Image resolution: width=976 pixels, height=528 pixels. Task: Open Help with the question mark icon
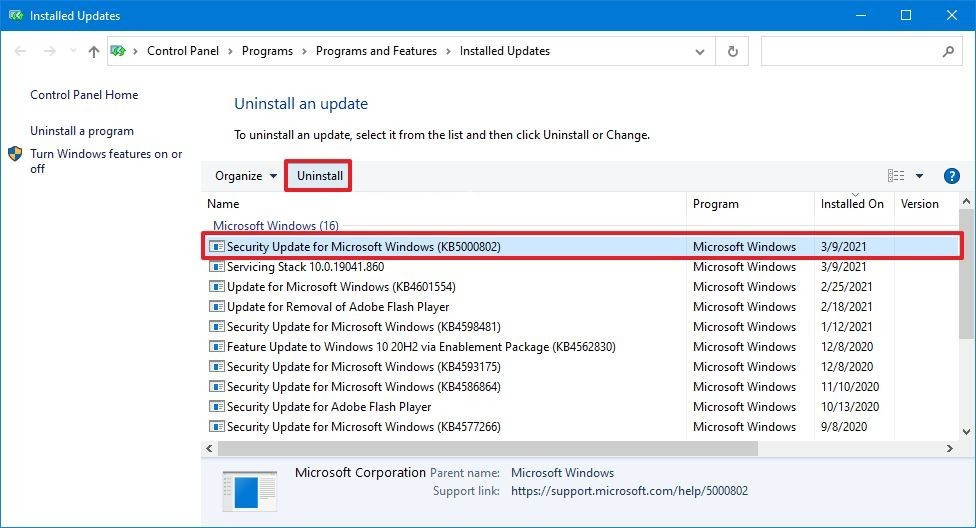951,176
